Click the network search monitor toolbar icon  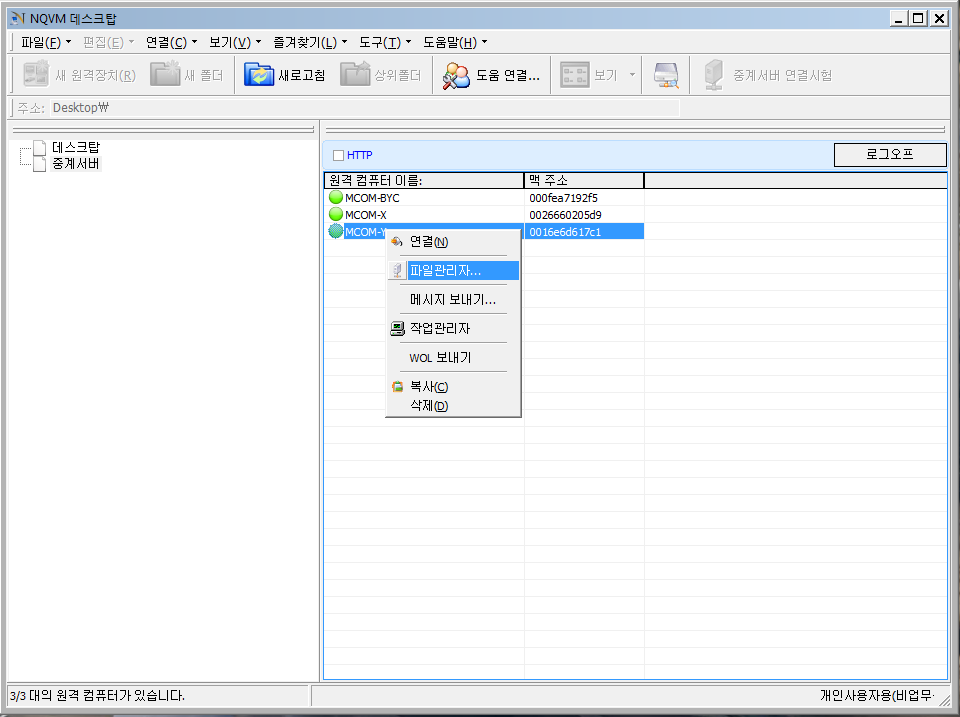pos(666,75)
